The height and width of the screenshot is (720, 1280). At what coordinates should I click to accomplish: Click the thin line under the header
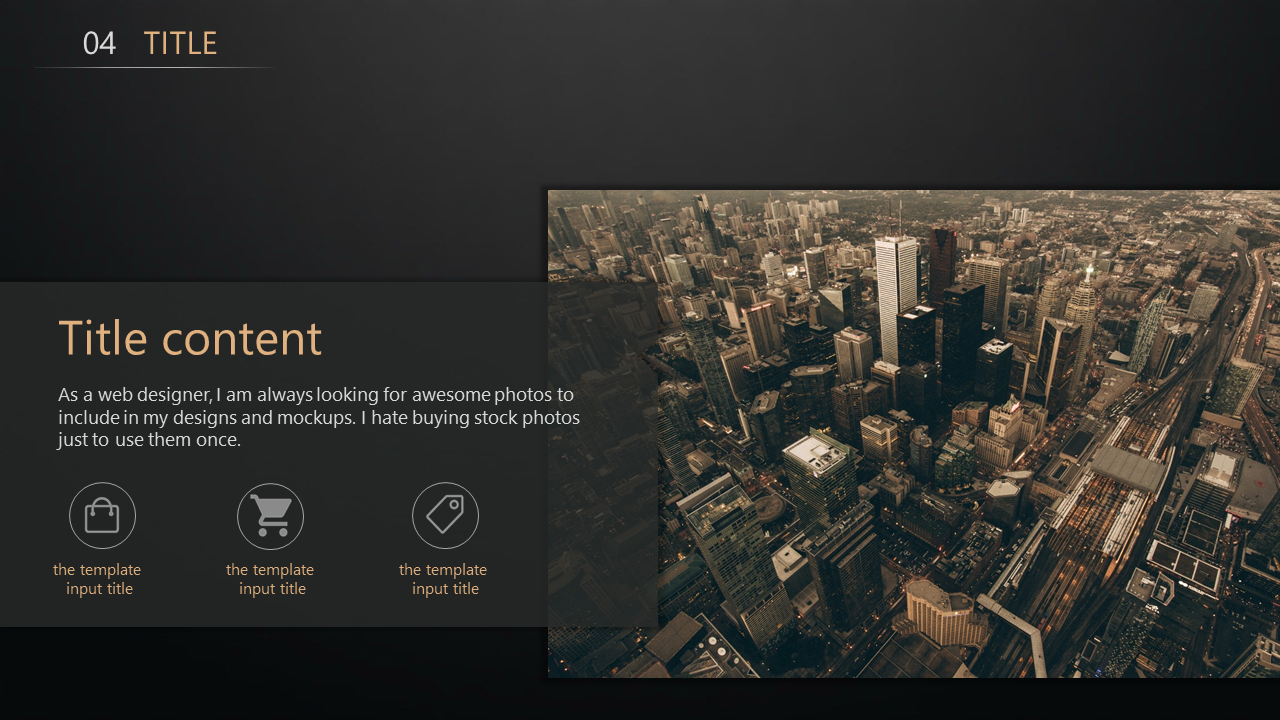point(155,67)
